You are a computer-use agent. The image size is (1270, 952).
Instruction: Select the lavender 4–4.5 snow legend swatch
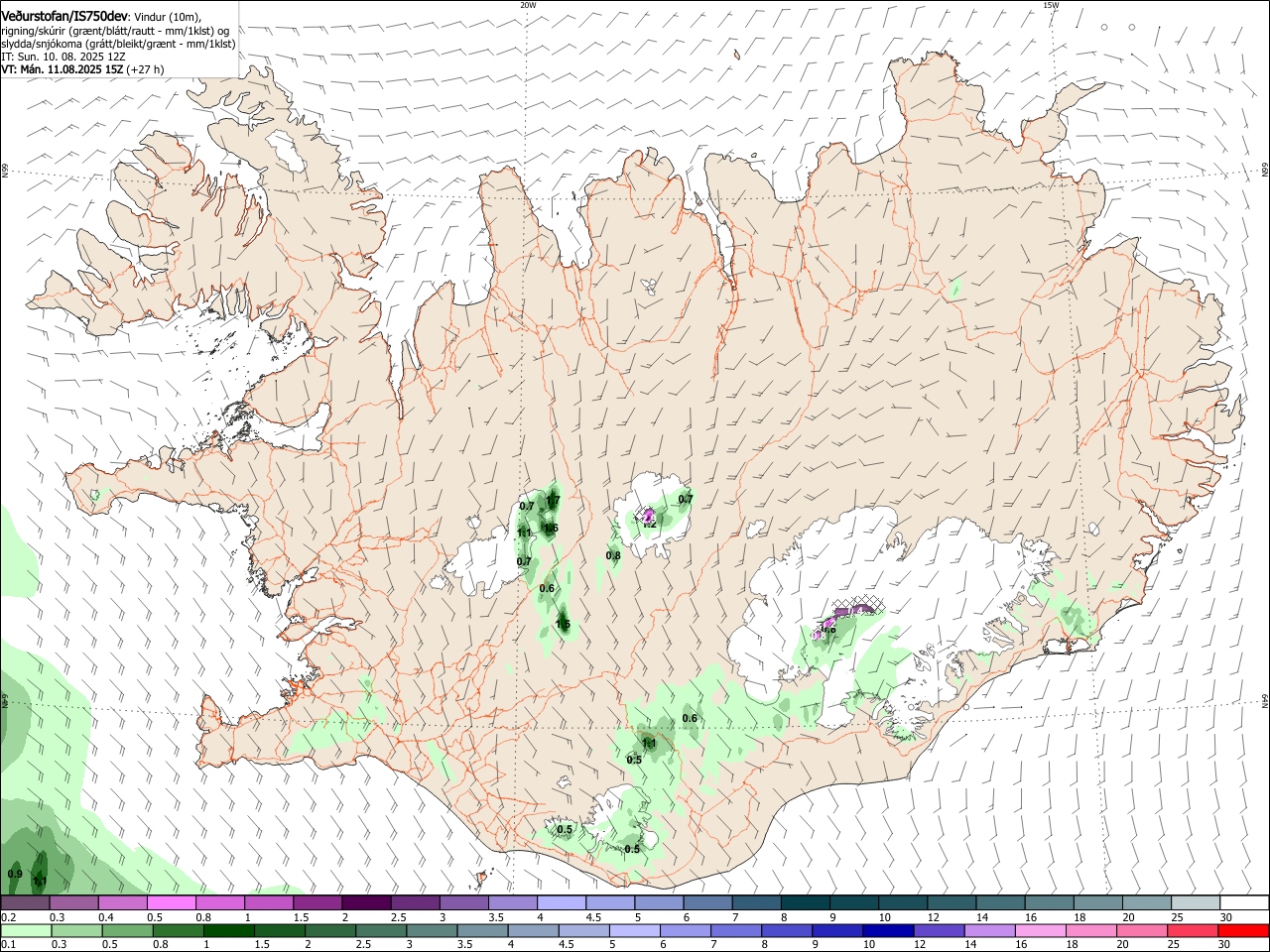pos(562,903)
